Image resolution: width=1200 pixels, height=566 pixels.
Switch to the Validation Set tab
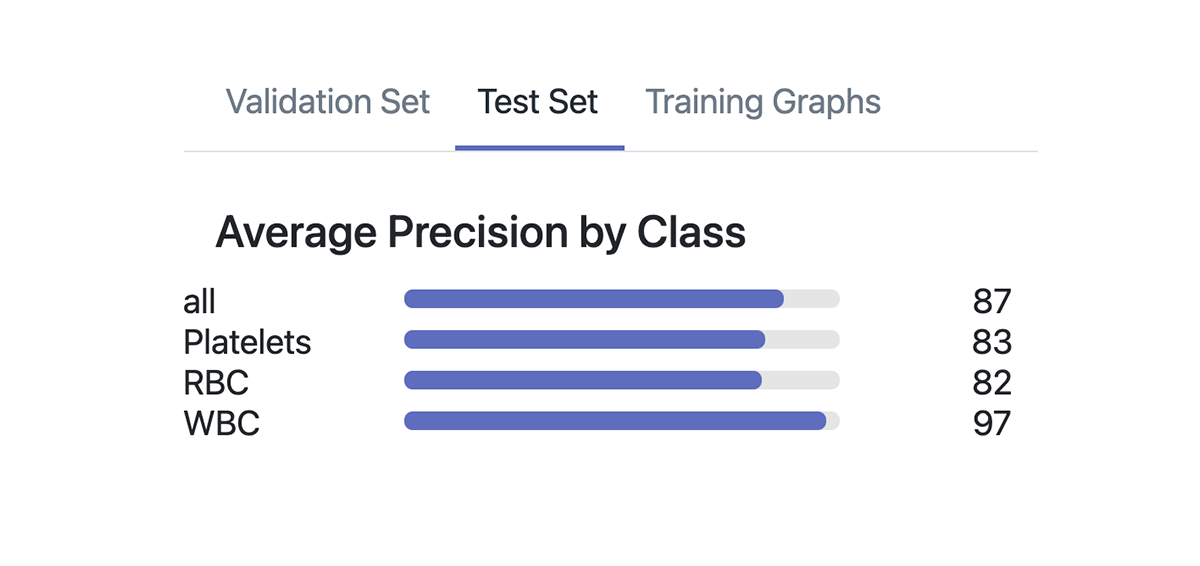click(x=327, y=102)
